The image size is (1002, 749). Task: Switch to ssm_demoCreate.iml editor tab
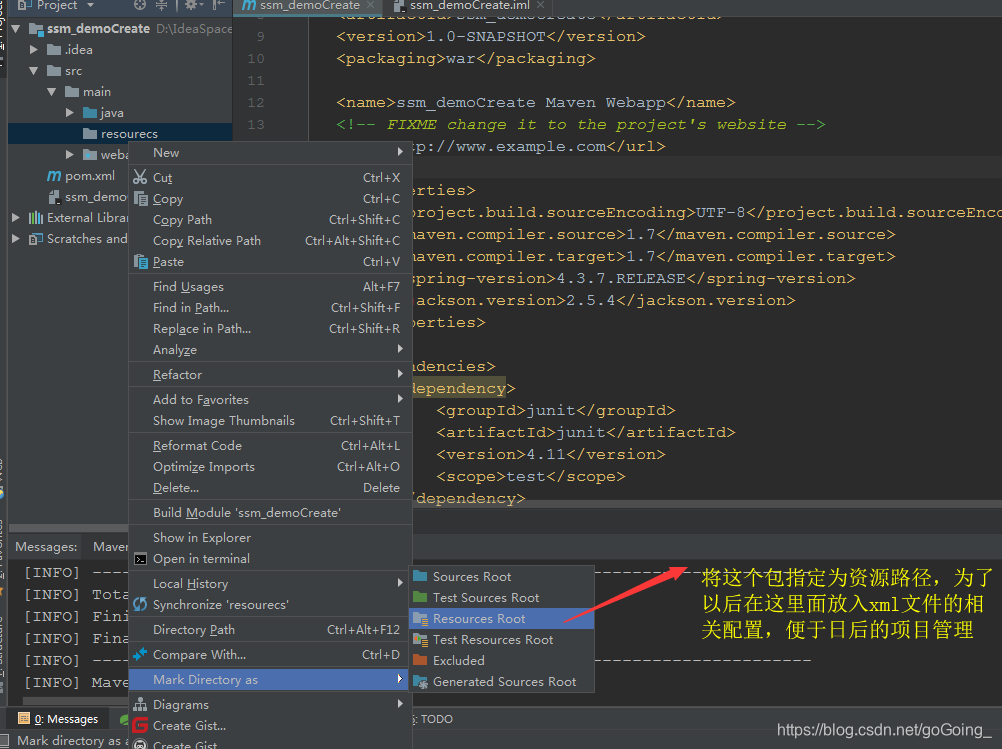coord(469,6)
